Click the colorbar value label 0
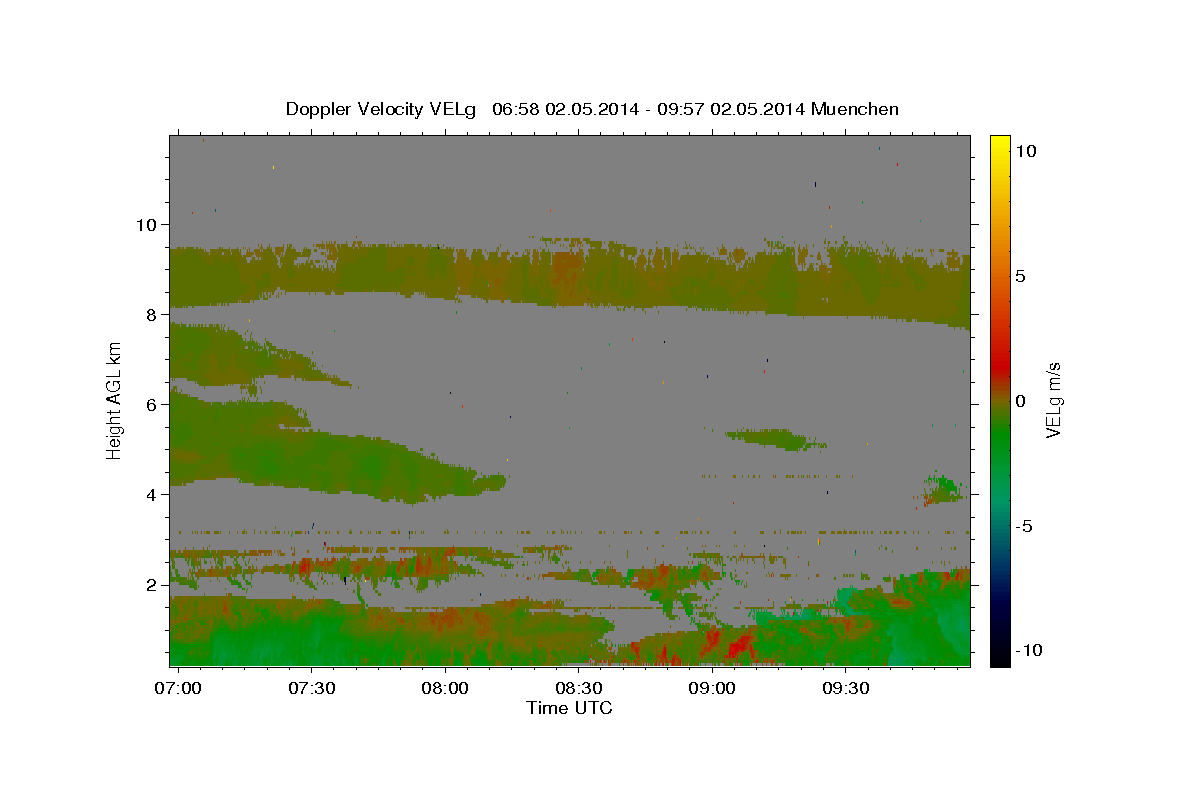This screenshot has width=1200, height=800. pos(1021,401)
